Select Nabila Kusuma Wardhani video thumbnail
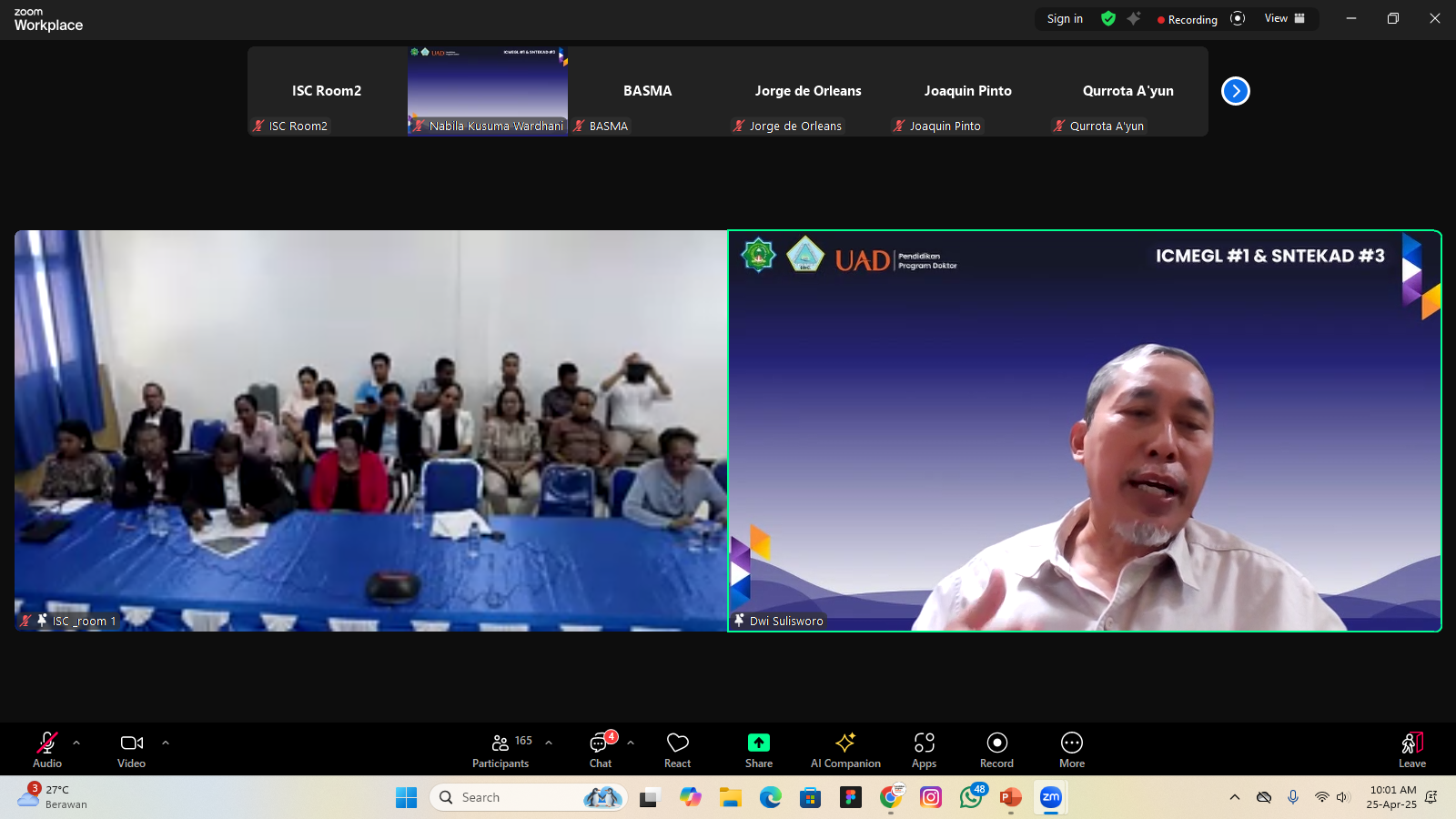1456x819 pixels. point(488,91)
